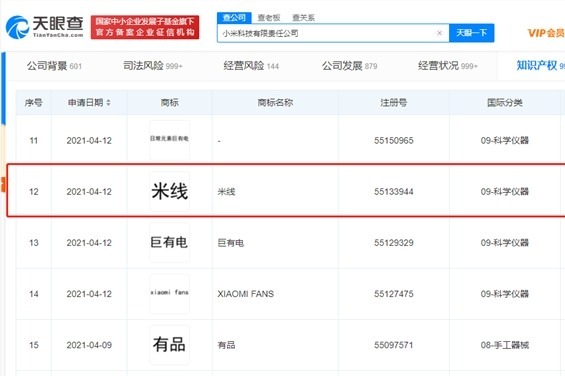
Task: Open the 公司背景 section tab
Action: pos(54,66)
